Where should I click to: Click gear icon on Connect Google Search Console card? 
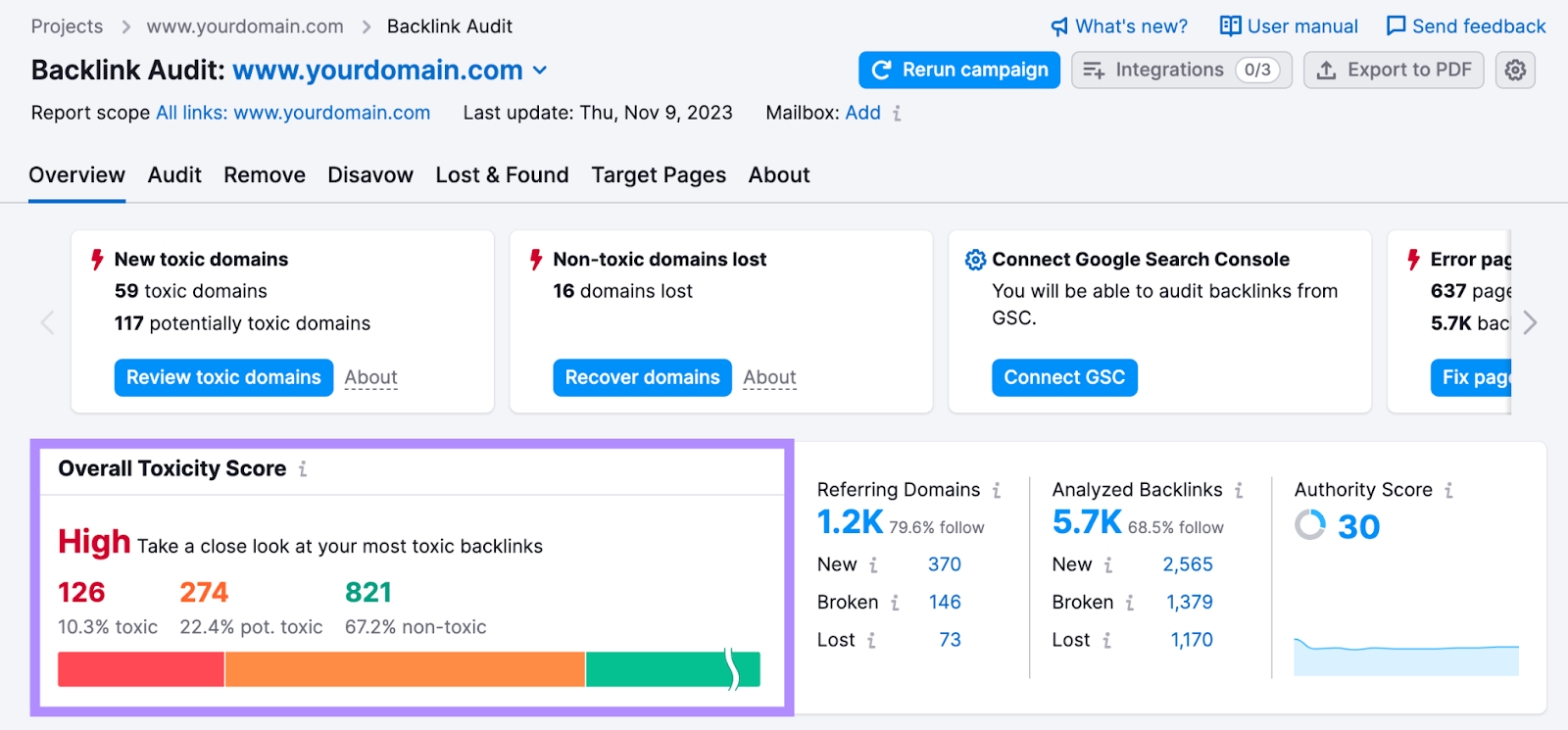(x=975, y=260)
